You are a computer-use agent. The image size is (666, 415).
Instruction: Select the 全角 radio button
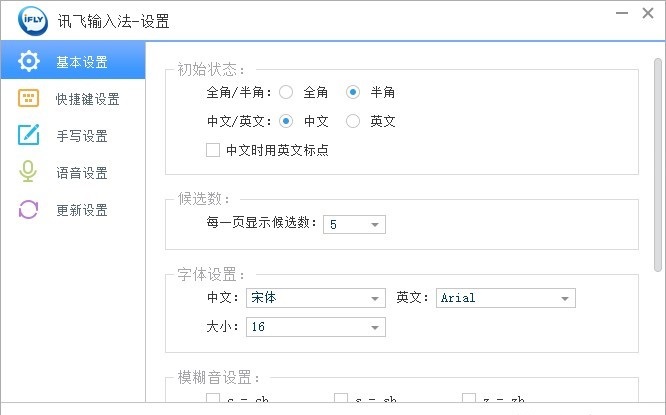pyautogui.click(x=286, y=92)
